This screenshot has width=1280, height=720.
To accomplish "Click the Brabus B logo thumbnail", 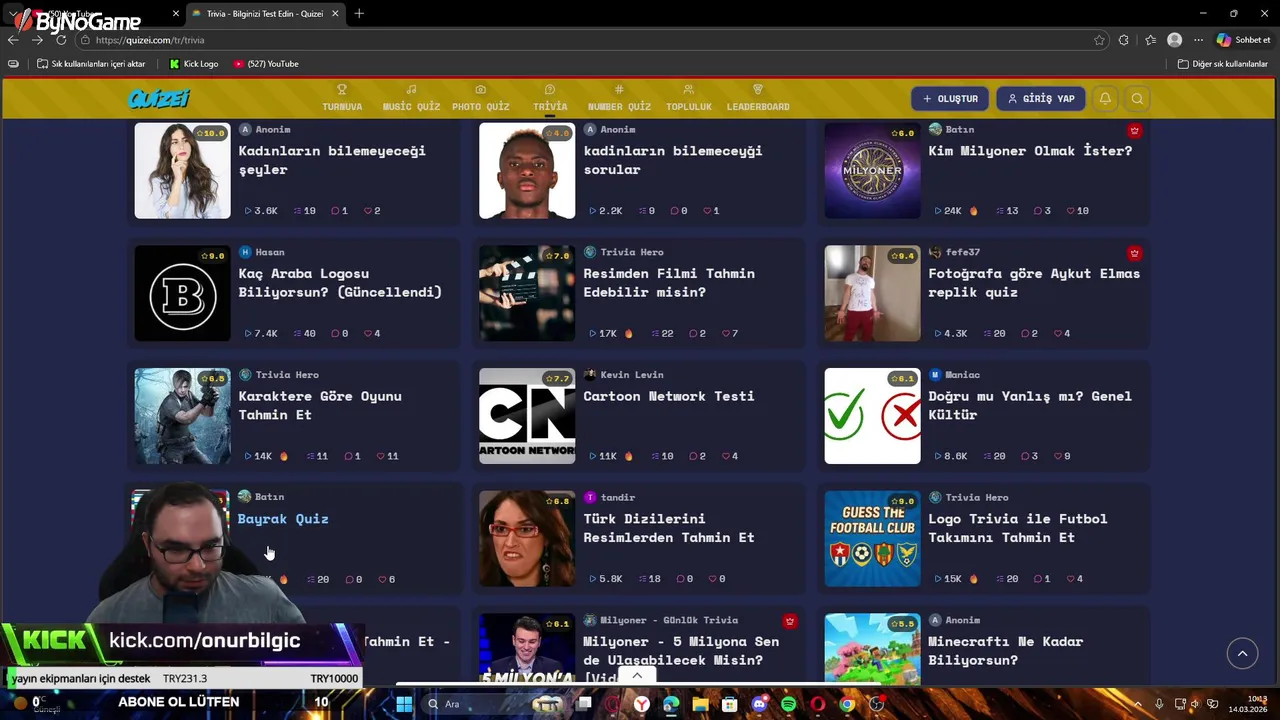I will pos(182,293).
